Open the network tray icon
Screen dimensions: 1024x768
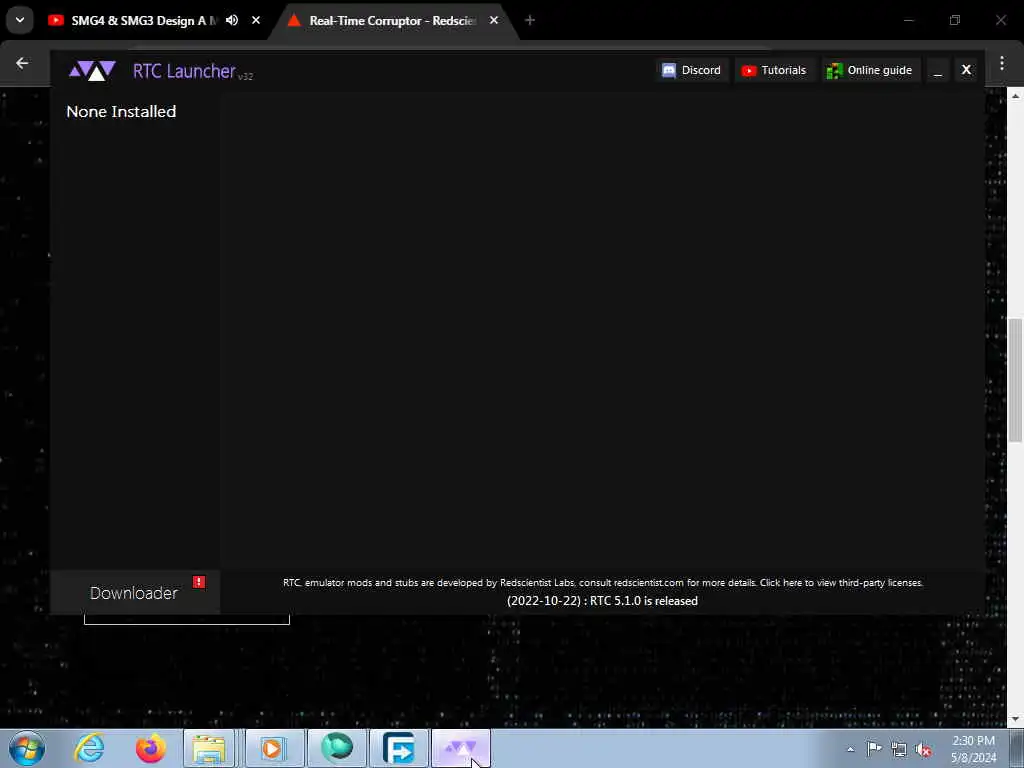coord(899,749)
